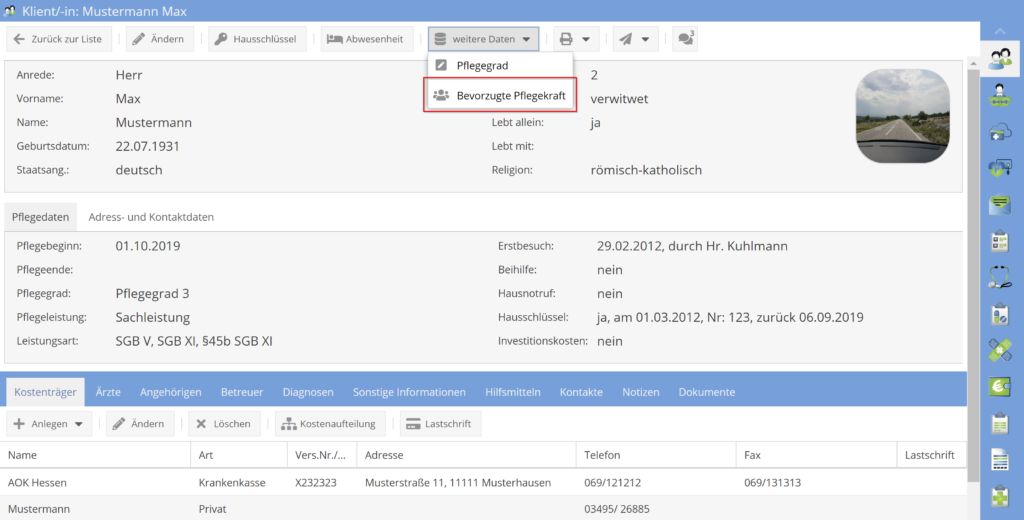
Task: Click the green chat message sidebar icon
Action: click(x=1000, y=204)
